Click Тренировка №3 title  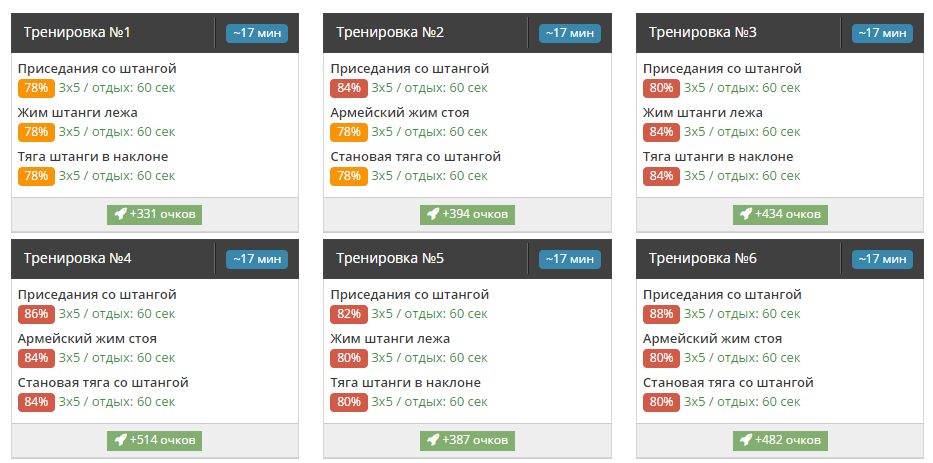(703, 33)
